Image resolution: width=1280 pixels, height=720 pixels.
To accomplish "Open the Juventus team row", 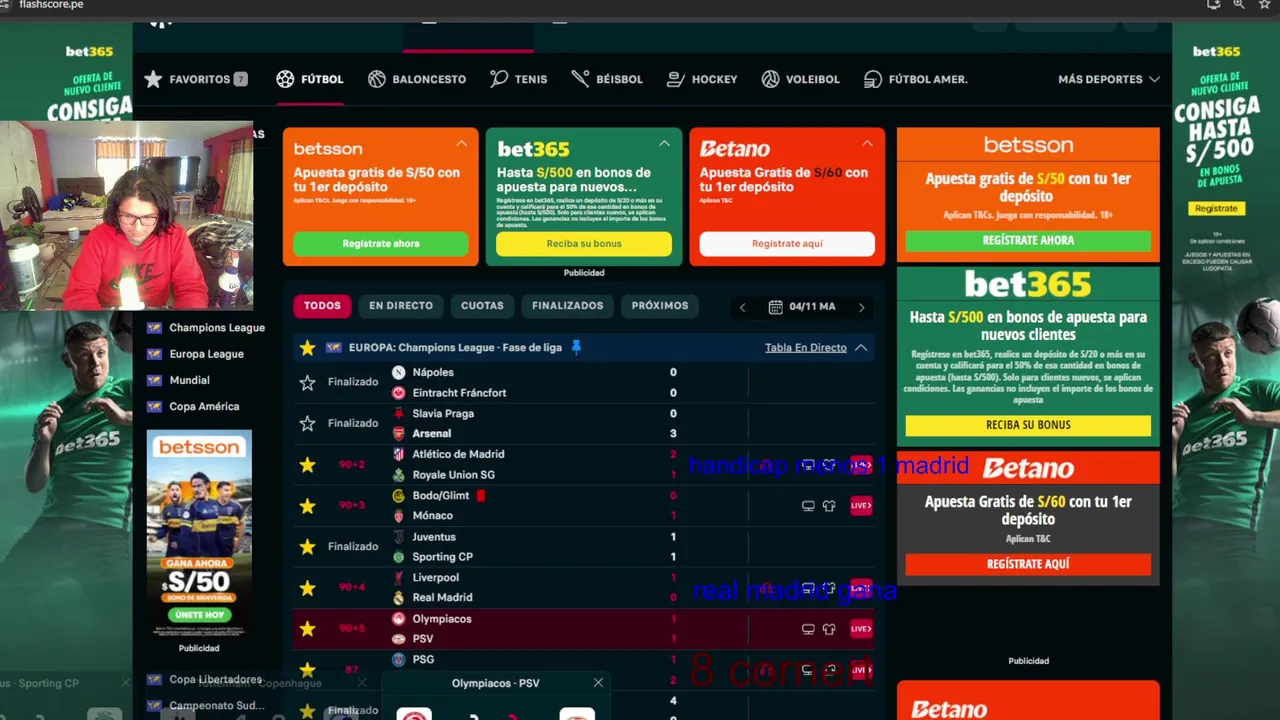I will point(434,537).
